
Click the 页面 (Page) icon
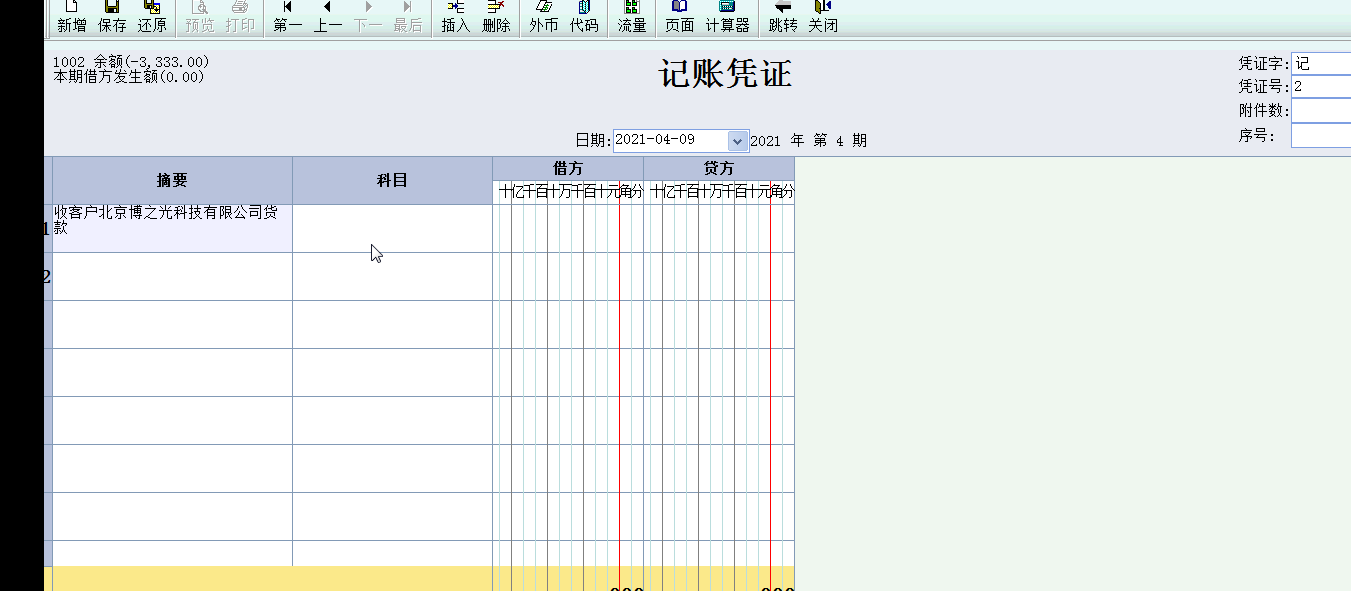click(x=680, y=17)
